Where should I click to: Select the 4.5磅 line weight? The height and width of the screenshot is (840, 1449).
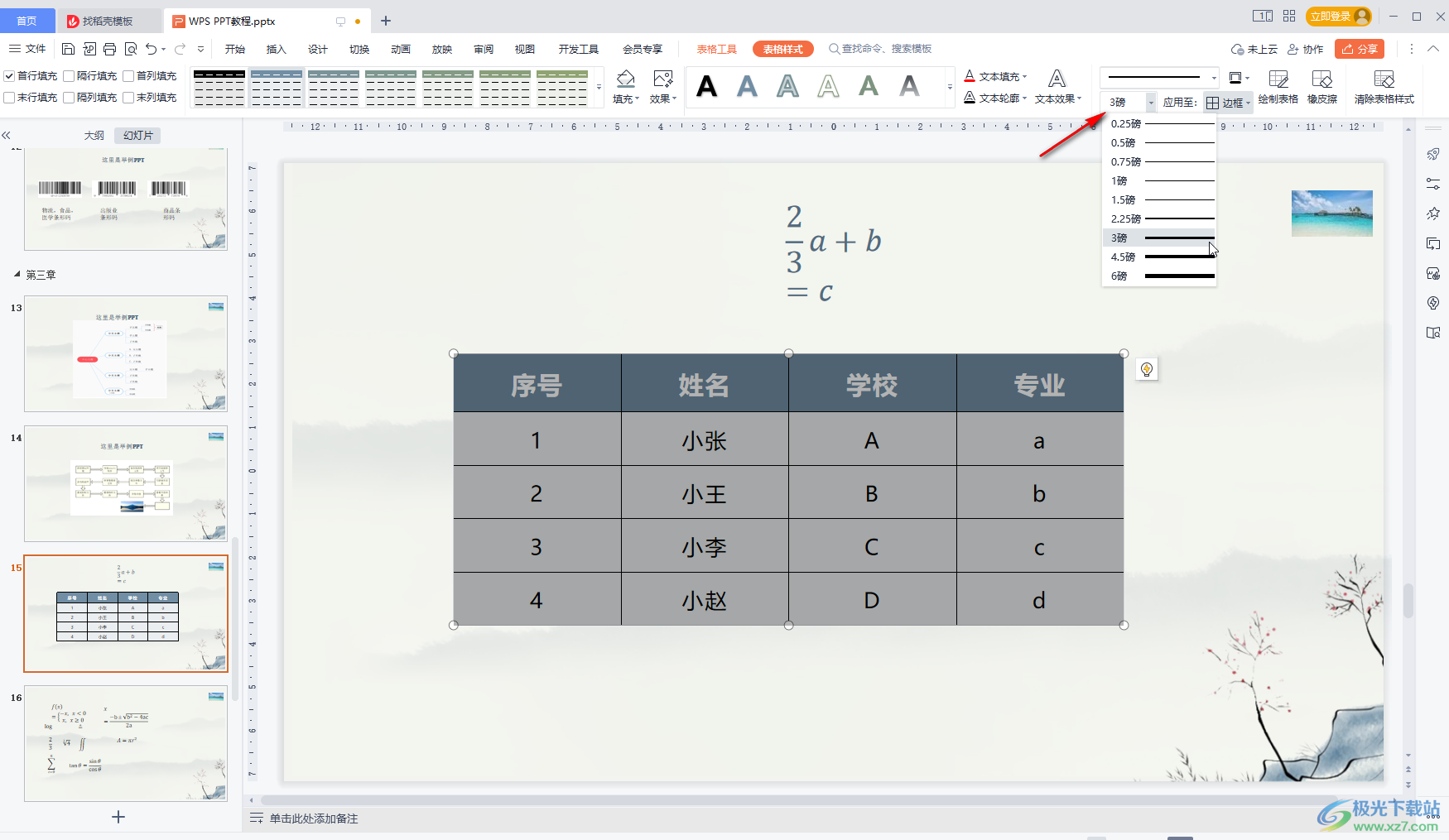[1159, 257]
